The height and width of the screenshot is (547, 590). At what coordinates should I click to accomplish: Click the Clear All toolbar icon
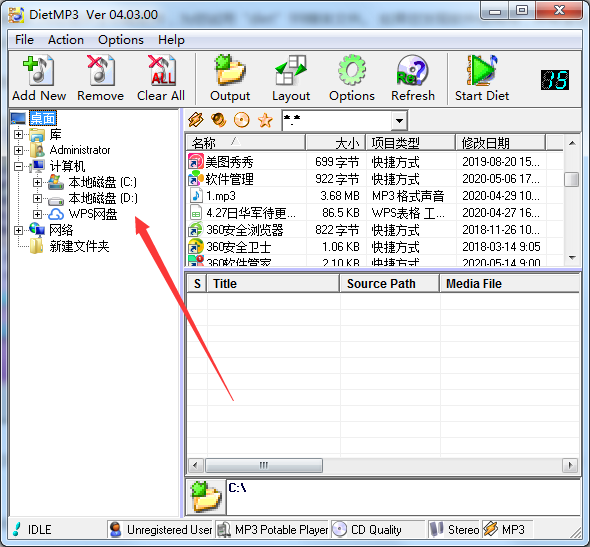pos(161,71)
